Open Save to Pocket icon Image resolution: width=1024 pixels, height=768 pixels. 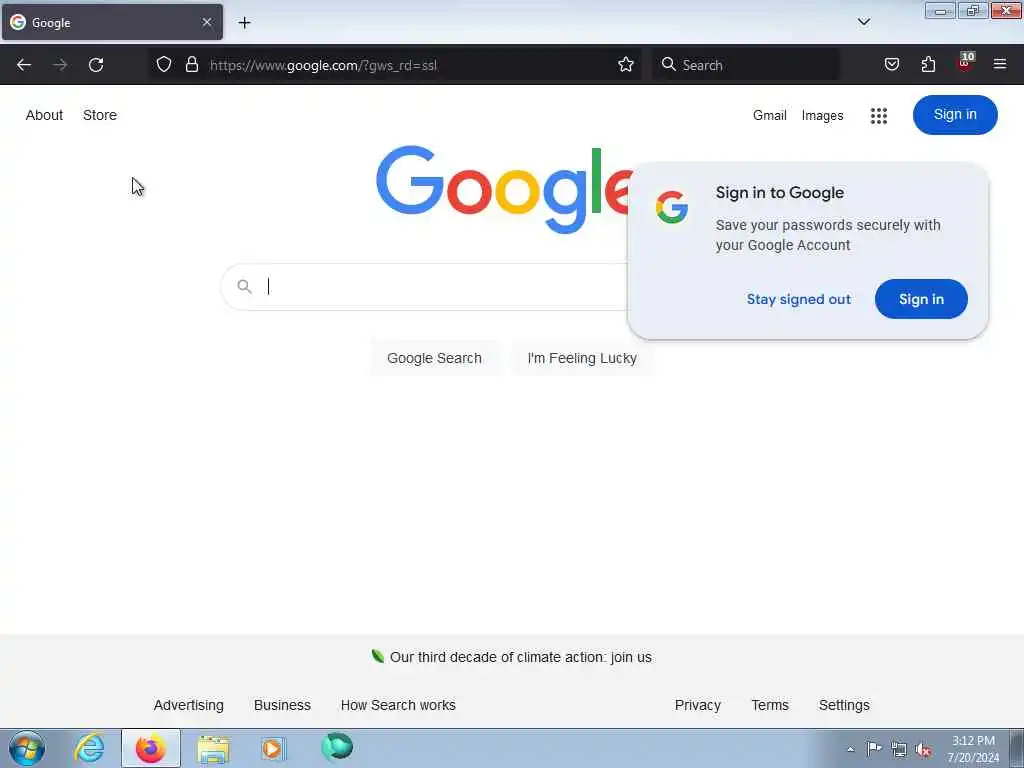point(892,64)
